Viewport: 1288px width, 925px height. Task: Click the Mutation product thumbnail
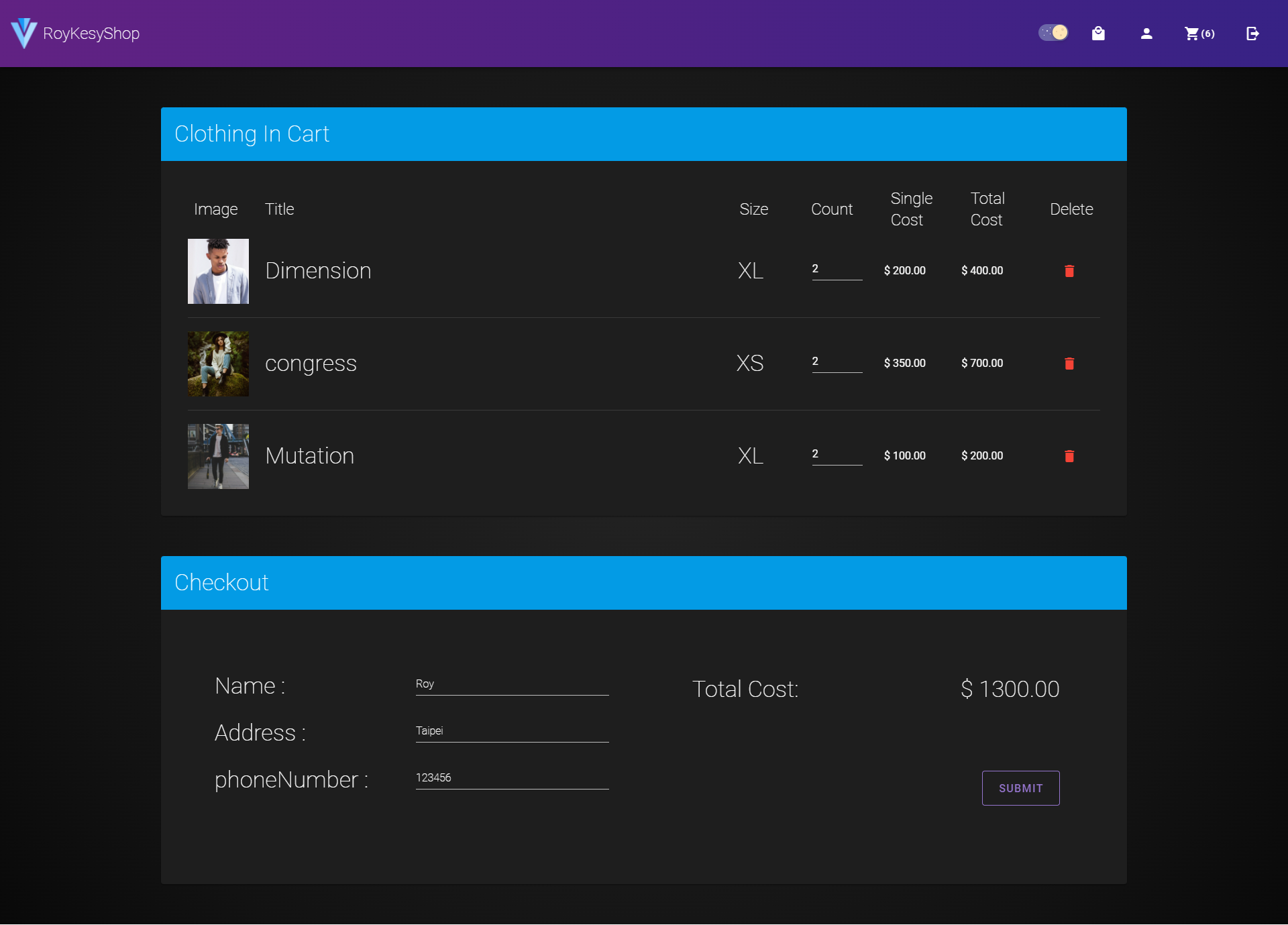click(x=218, y=456)
